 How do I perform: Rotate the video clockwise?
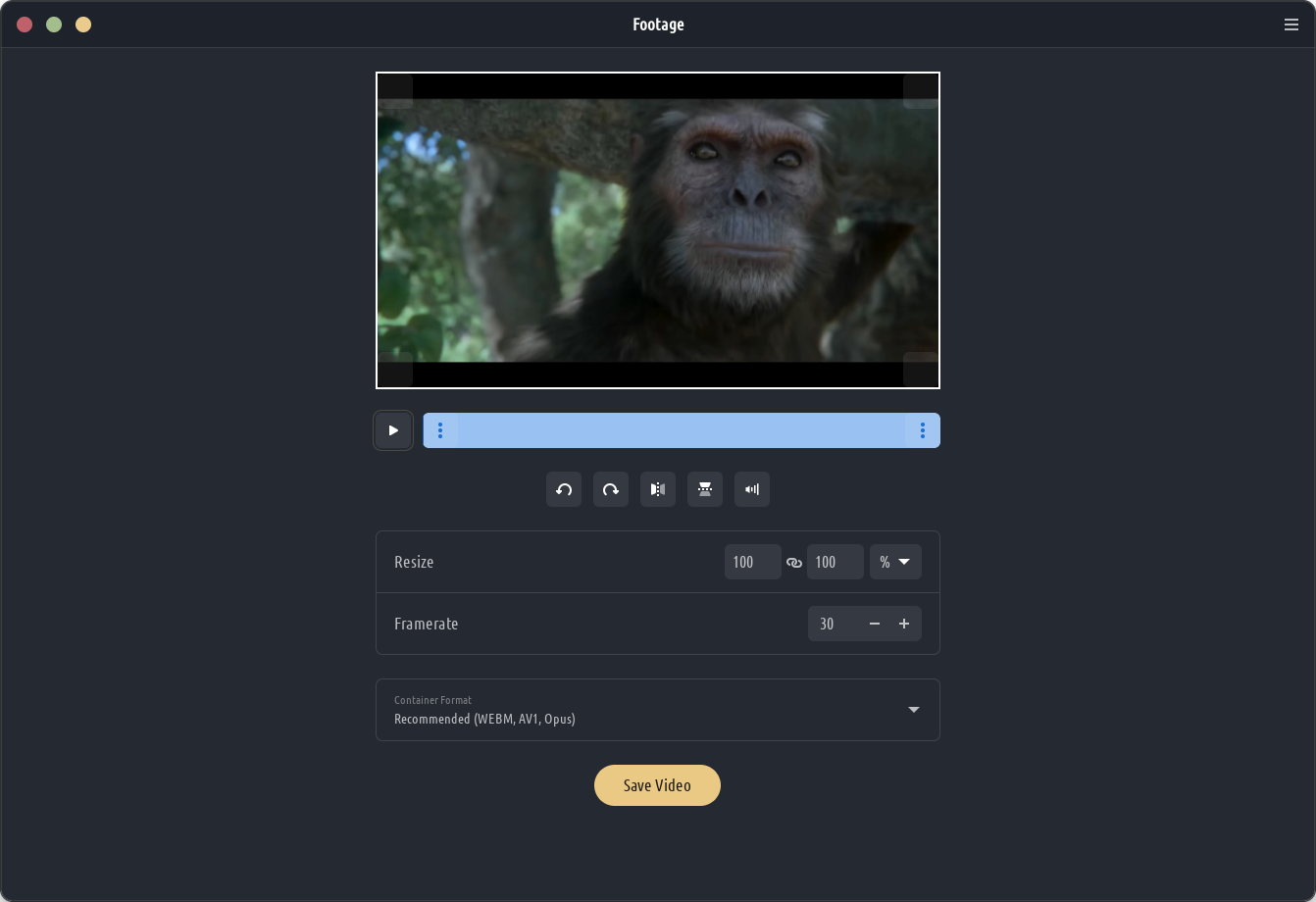click(611, 489)
